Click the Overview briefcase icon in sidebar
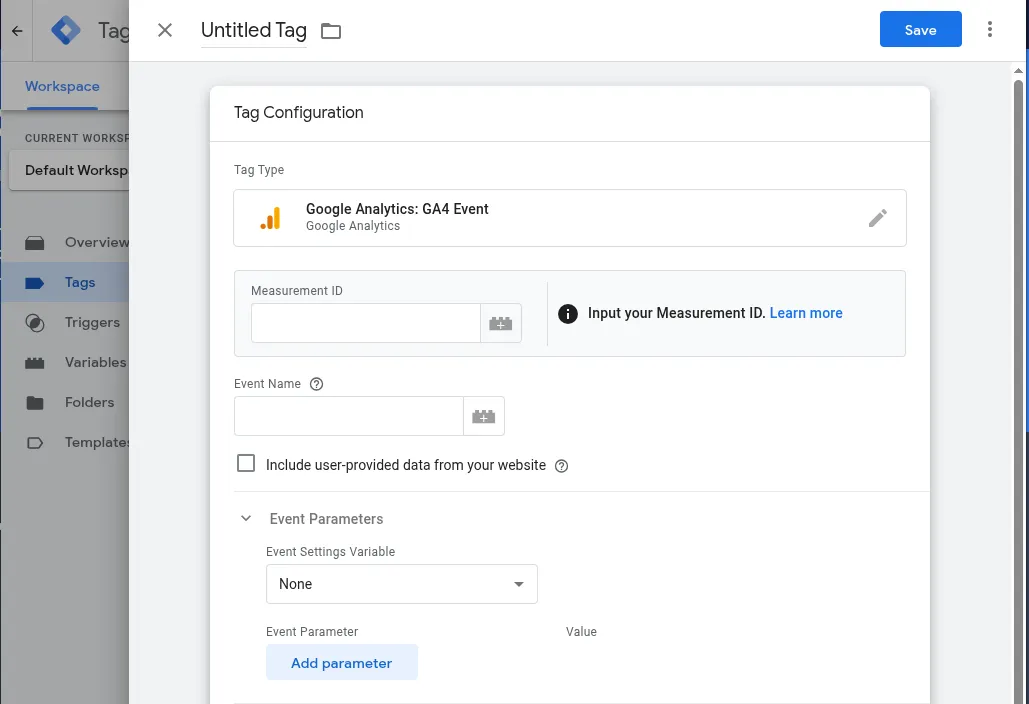The height and width of the screenshot is (704, 1029). click(x=35, y=243)
